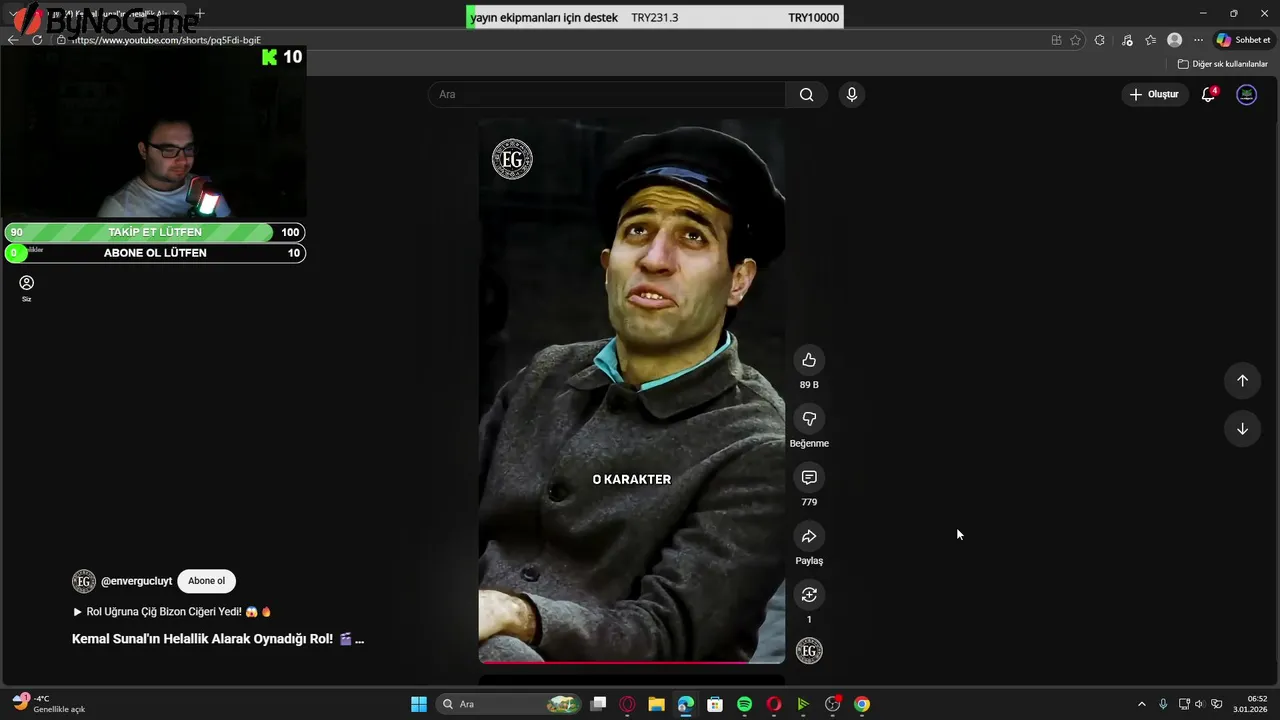Open the EG sound source thumbnail below Remix
This screenshot has width=1280, height=720.
(809, 652)
